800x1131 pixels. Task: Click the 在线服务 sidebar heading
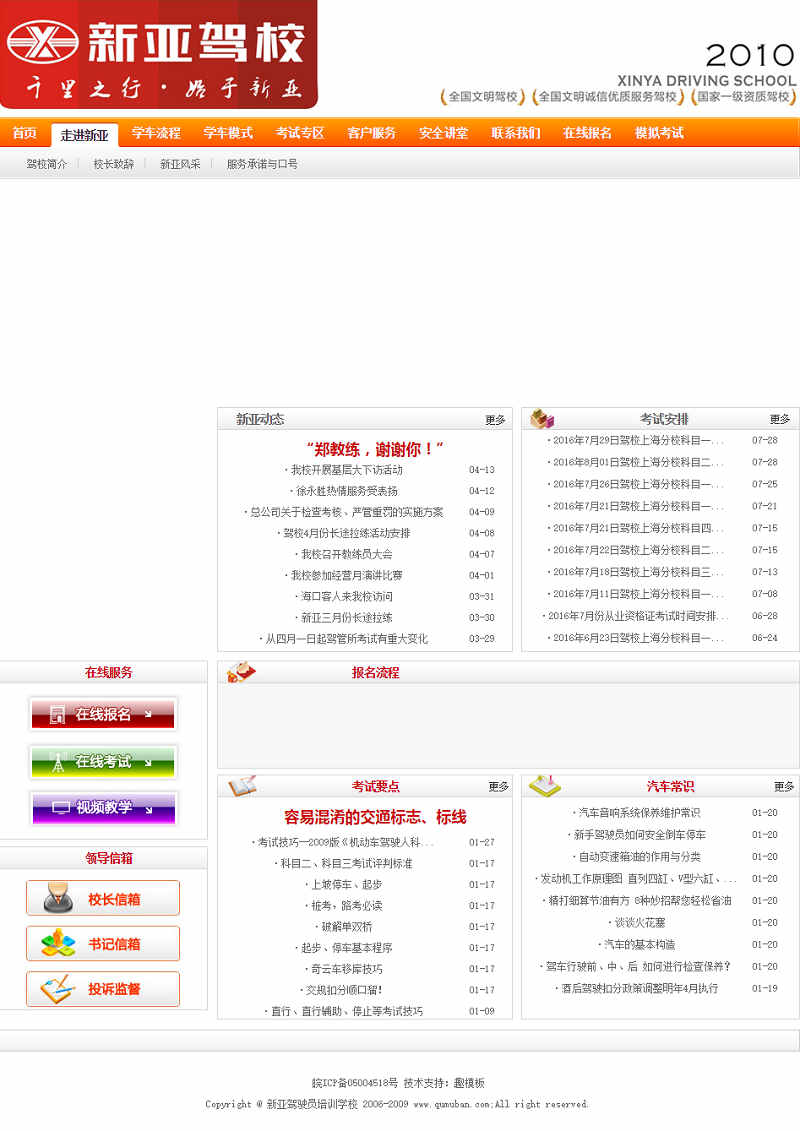point(108,672)
